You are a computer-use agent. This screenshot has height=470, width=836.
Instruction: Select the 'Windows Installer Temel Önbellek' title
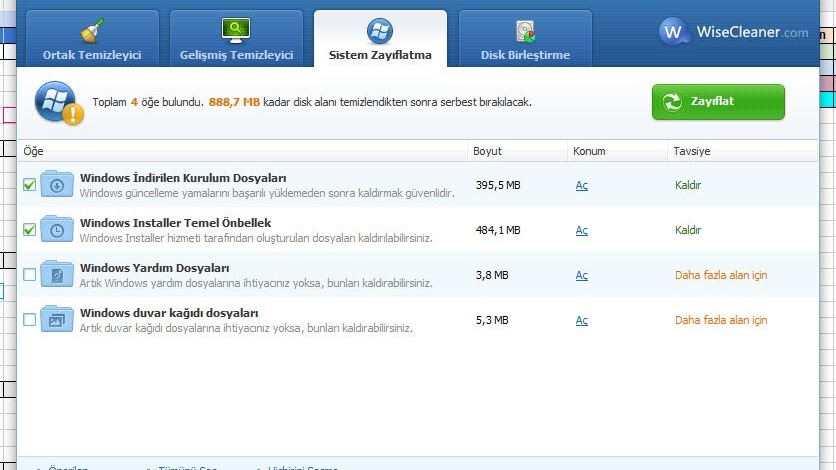(x=175, y=223)
